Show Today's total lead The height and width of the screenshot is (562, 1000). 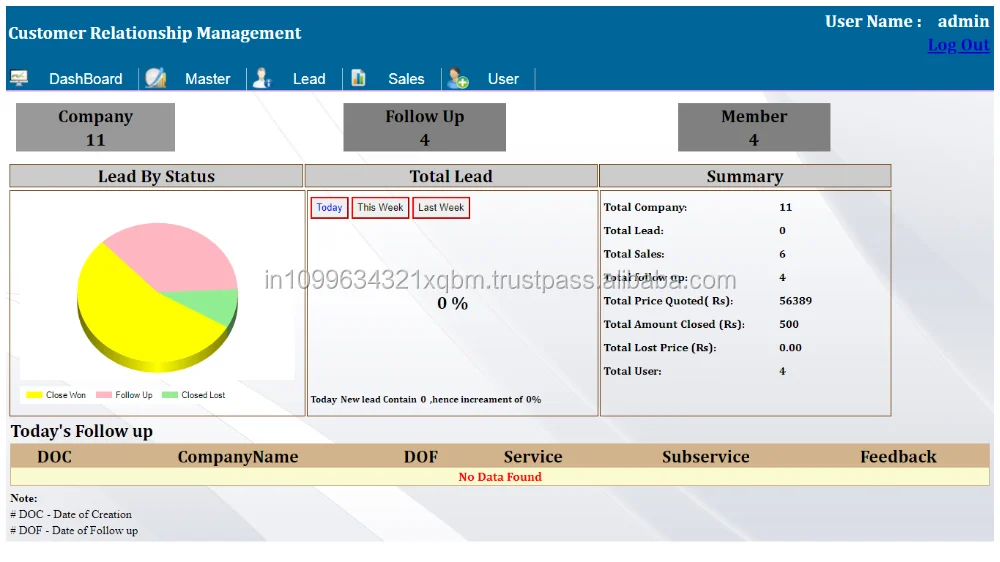click(329, 208)
